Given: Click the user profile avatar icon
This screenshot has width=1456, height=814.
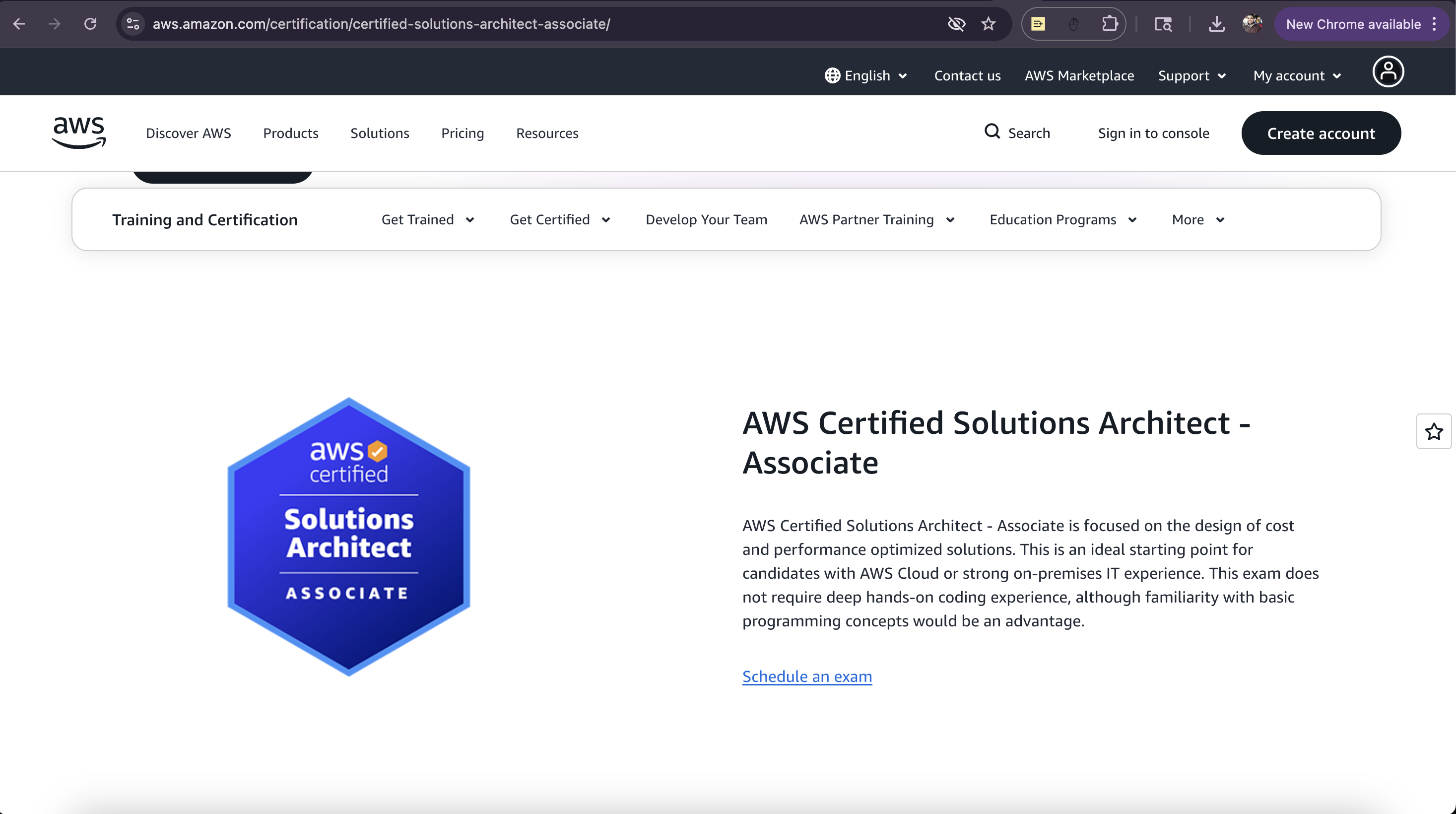Looking at the screenshot, I should (x=1388, y=72).
